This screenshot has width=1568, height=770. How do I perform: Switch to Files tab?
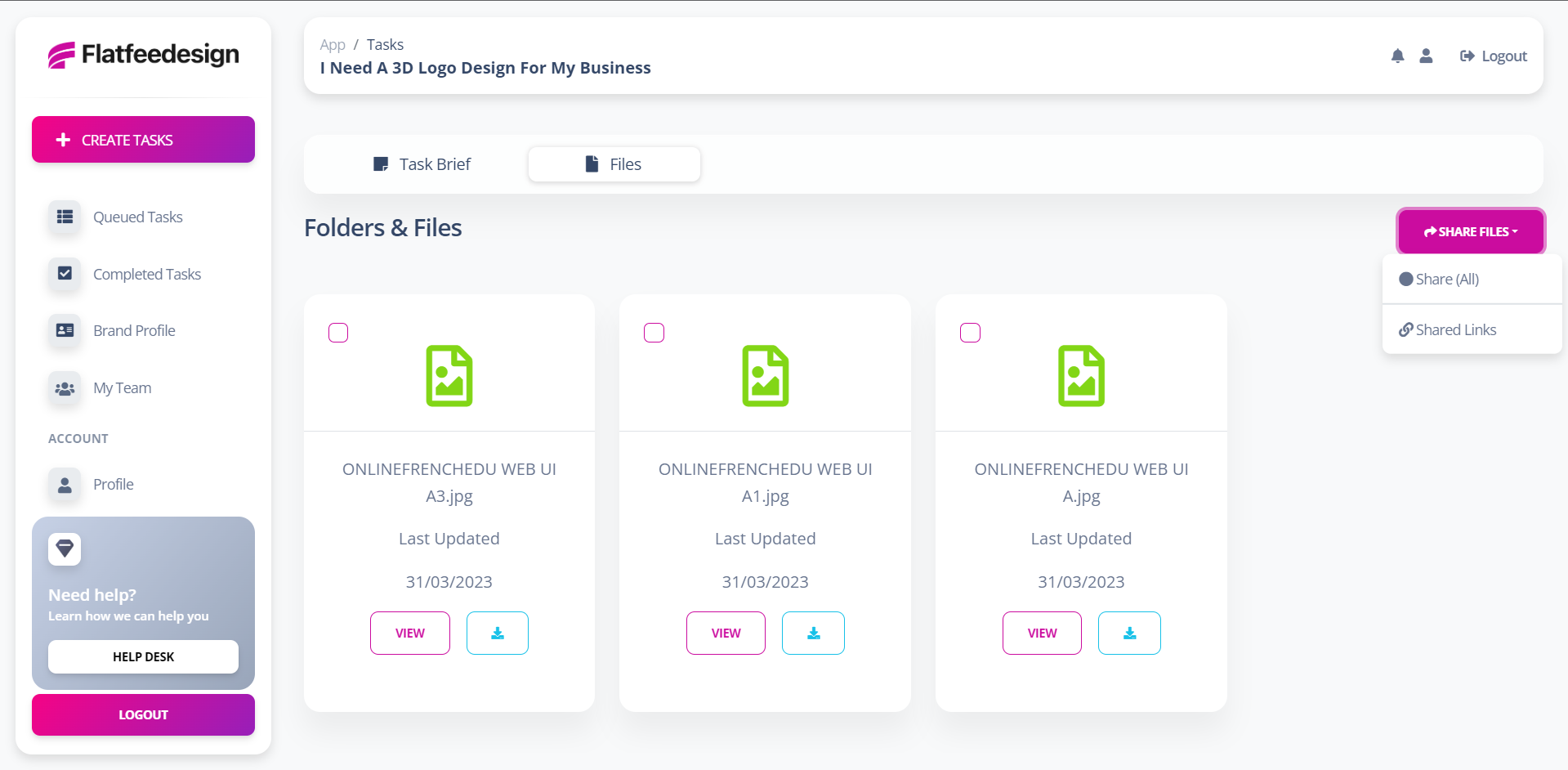[614, 164]
